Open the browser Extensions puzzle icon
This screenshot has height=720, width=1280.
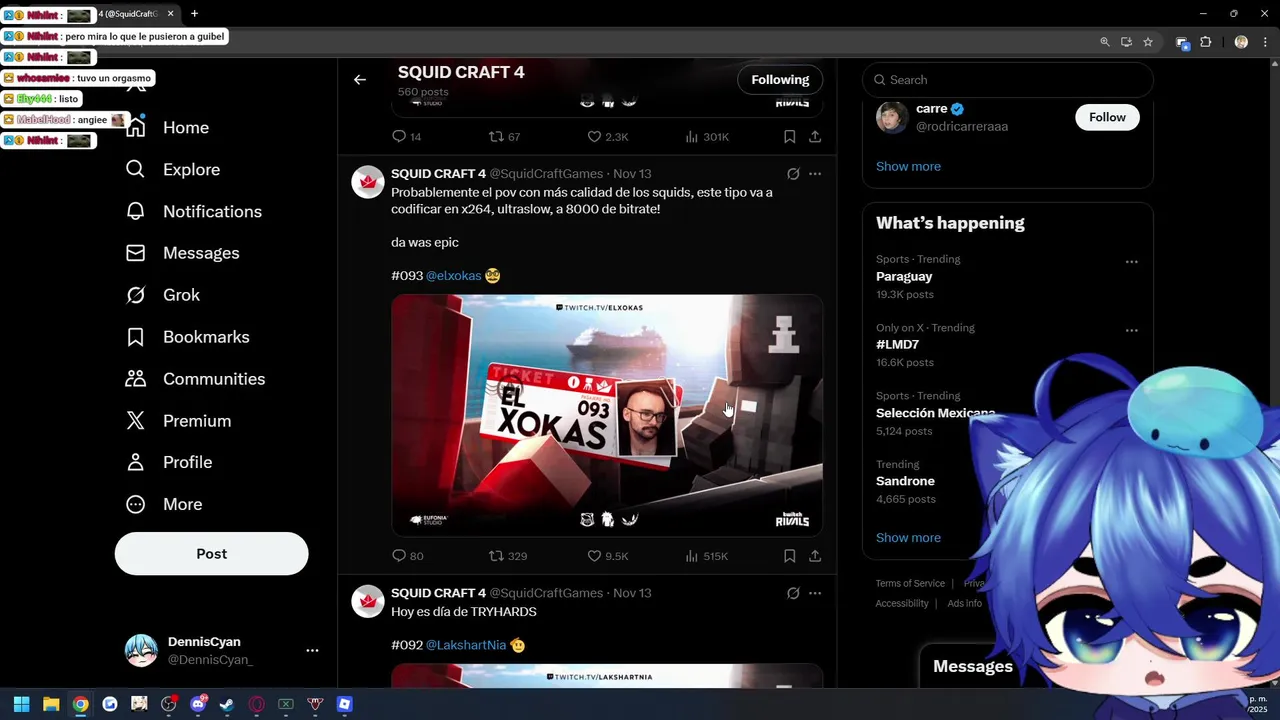1206,42
